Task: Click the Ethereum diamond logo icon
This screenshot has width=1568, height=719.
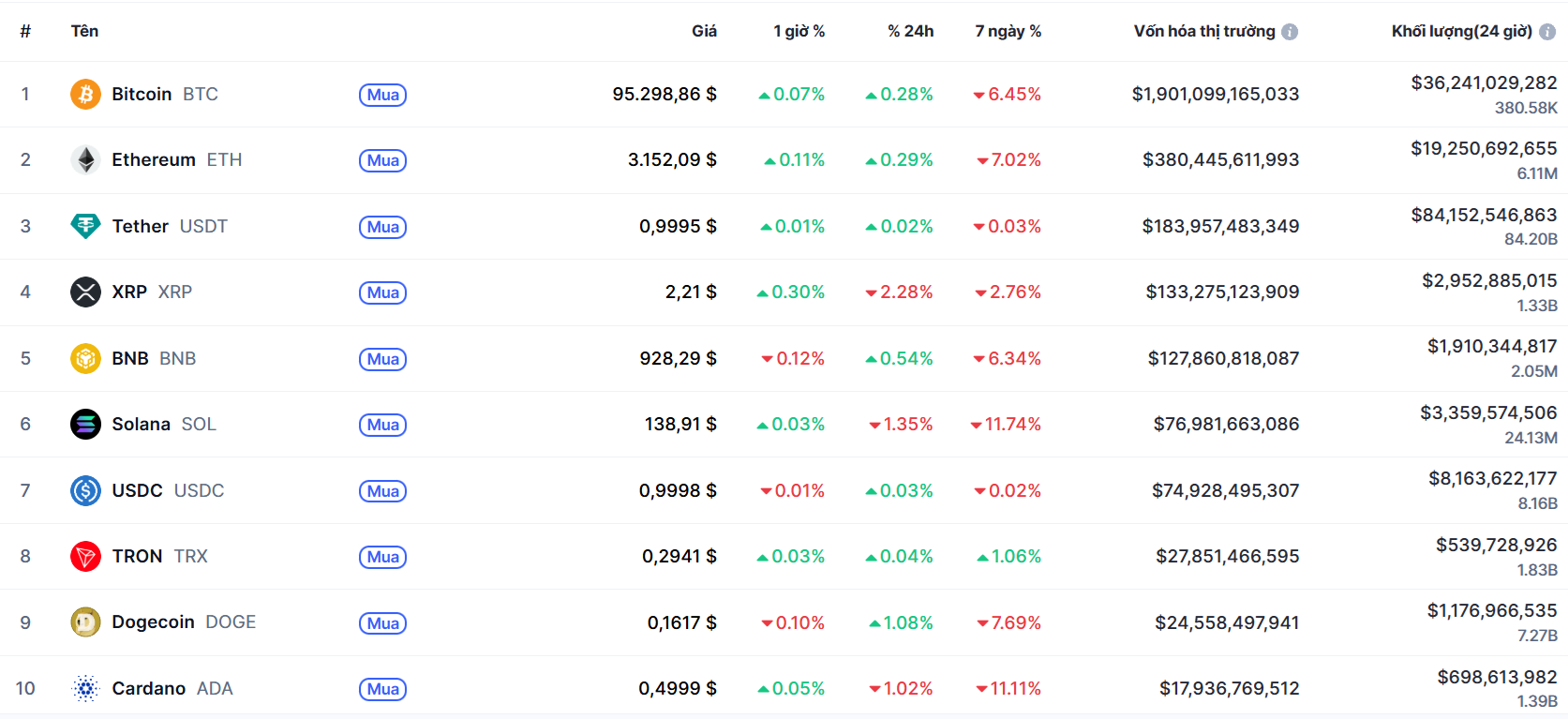Action: click(85, 160)
